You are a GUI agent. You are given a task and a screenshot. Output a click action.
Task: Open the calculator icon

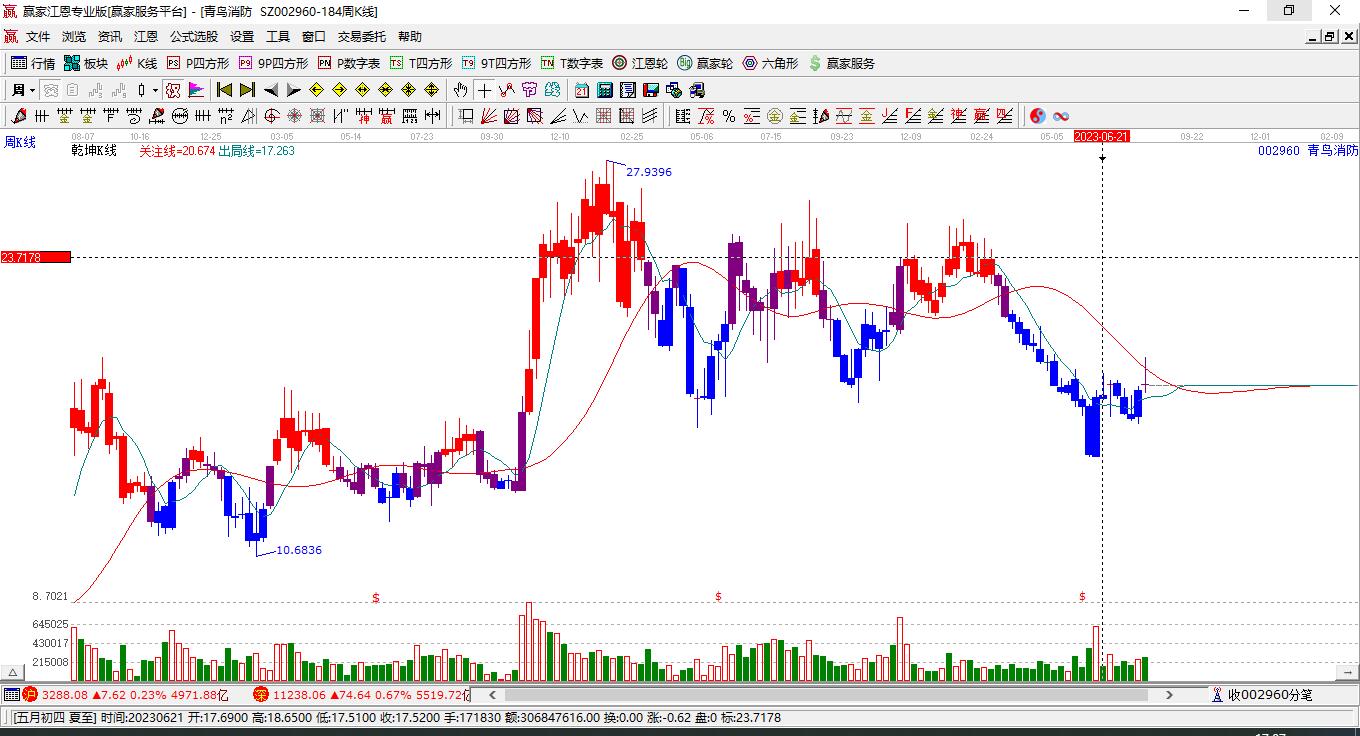tap(604, 90)
